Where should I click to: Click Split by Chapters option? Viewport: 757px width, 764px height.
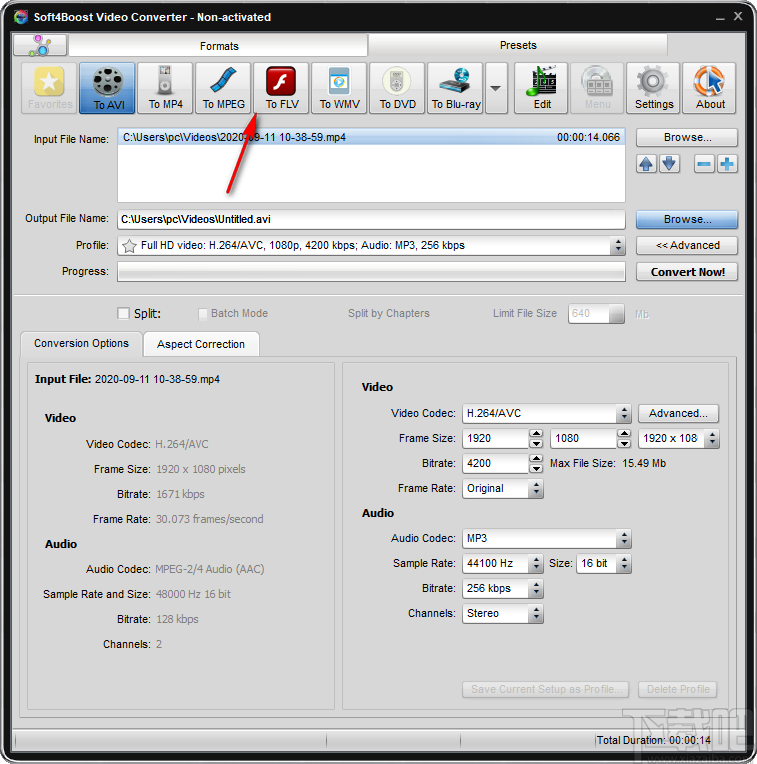coord(389,314)
